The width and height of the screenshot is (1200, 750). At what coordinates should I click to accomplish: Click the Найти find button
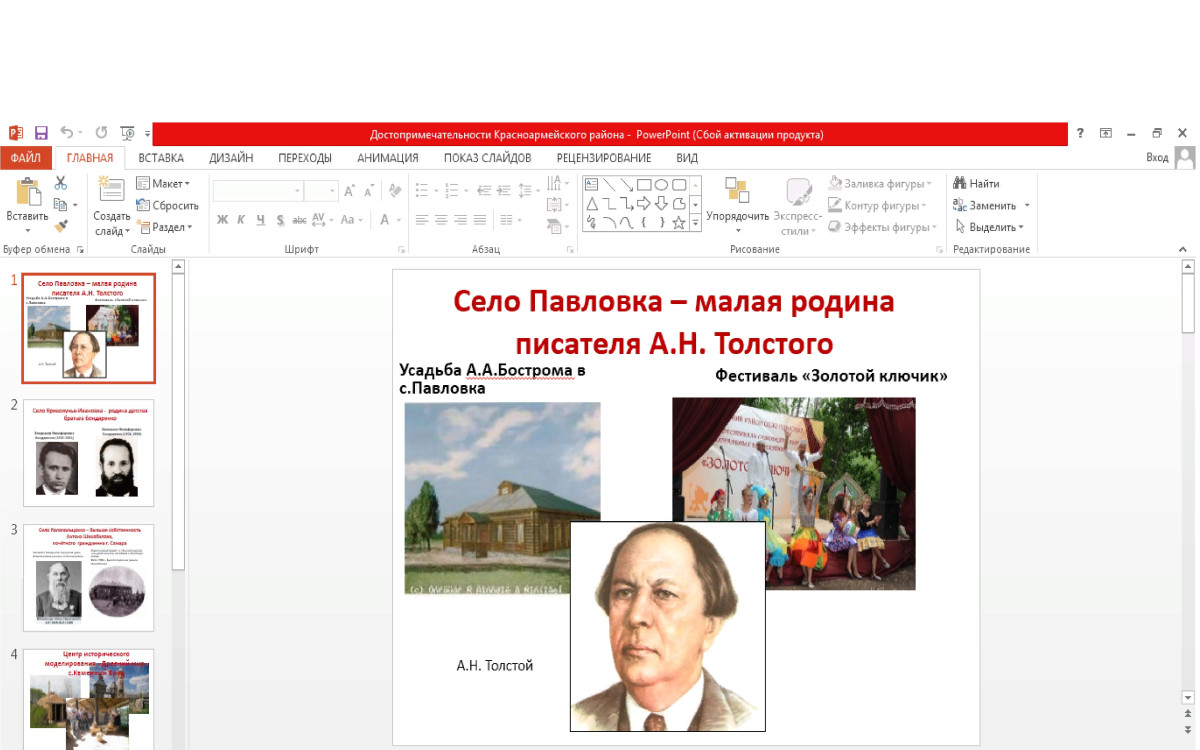click(x=976, y=183)
